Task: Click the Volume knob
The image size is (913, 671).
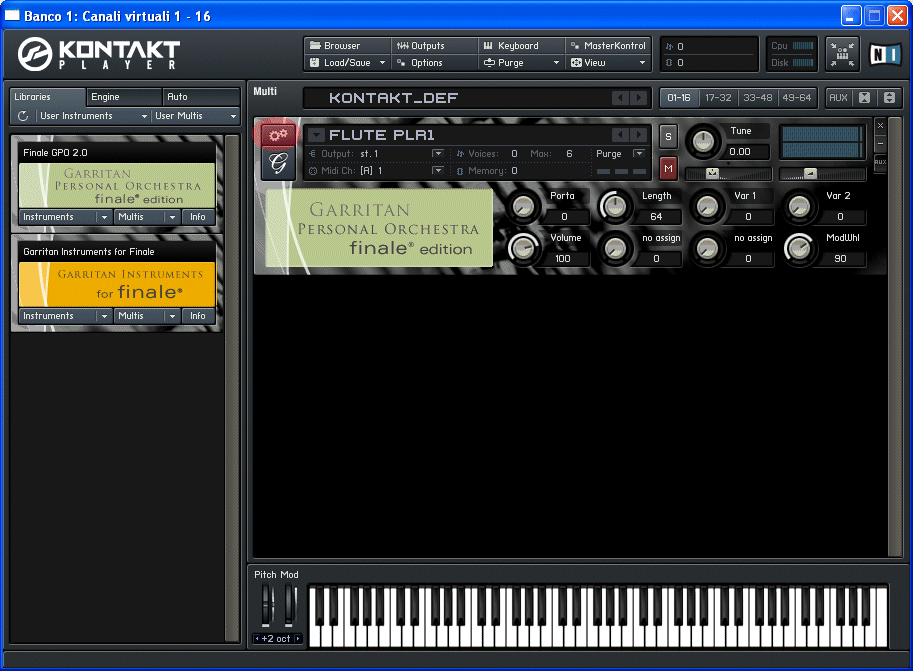Action: point(523,248)
